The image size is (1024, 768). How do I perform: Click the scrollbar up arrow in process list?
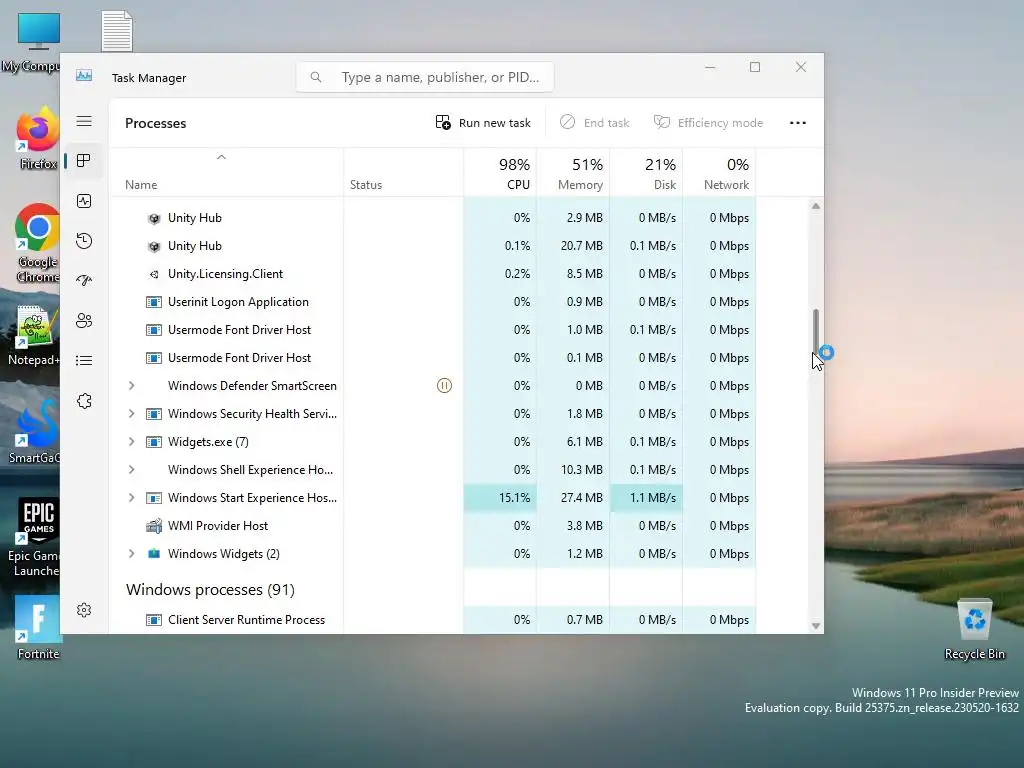coord(816,206)
